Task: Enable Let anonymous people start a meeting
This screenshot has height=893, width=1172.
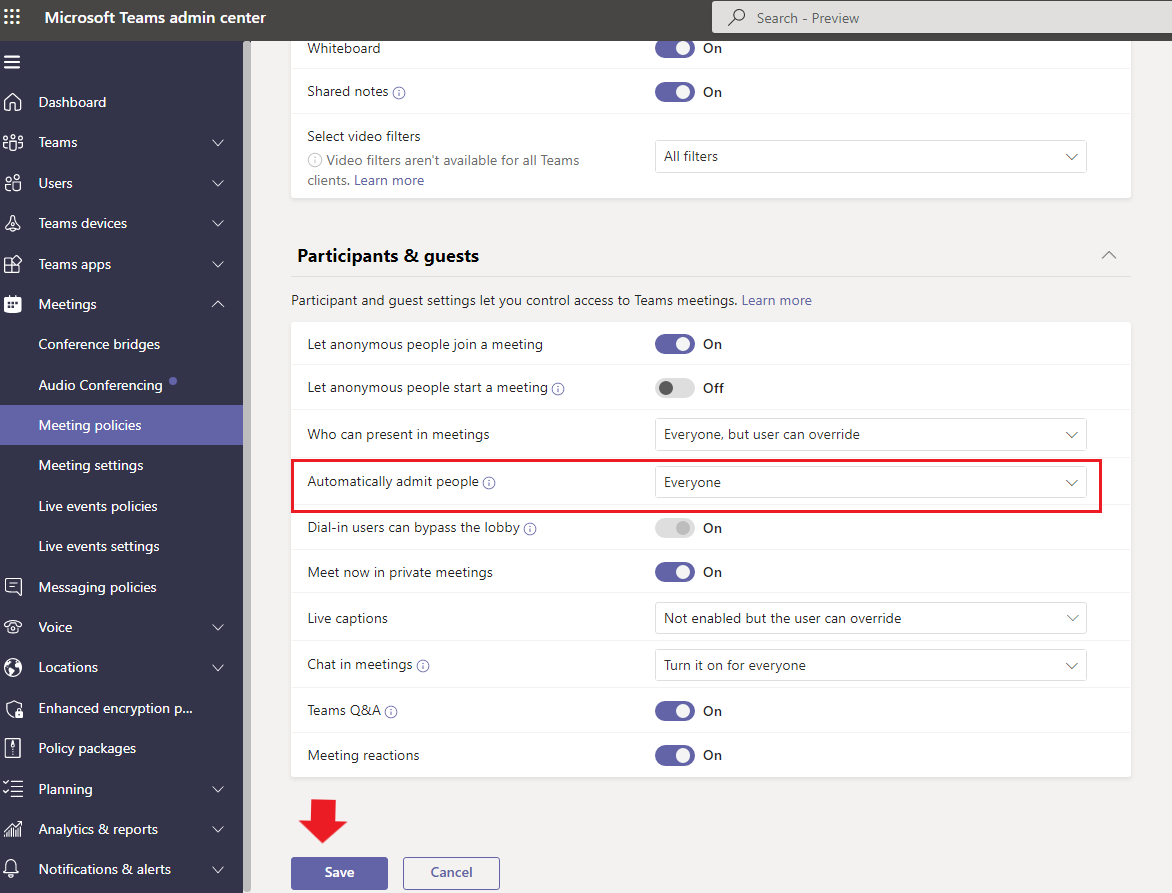Action: pyautogui.click(x=675, y=388)
